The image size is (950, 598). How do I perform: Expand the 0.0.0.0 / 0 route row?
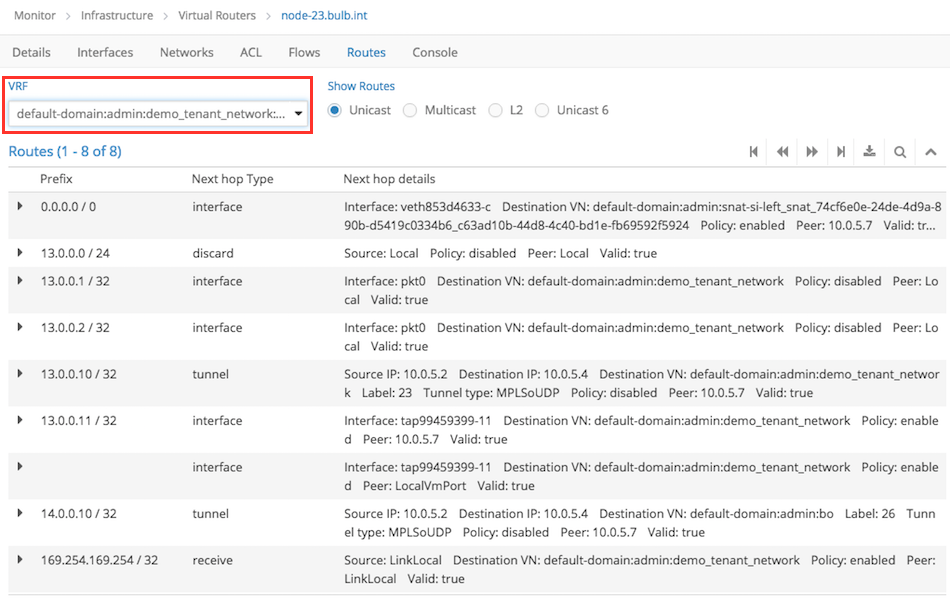coord(20,206)
